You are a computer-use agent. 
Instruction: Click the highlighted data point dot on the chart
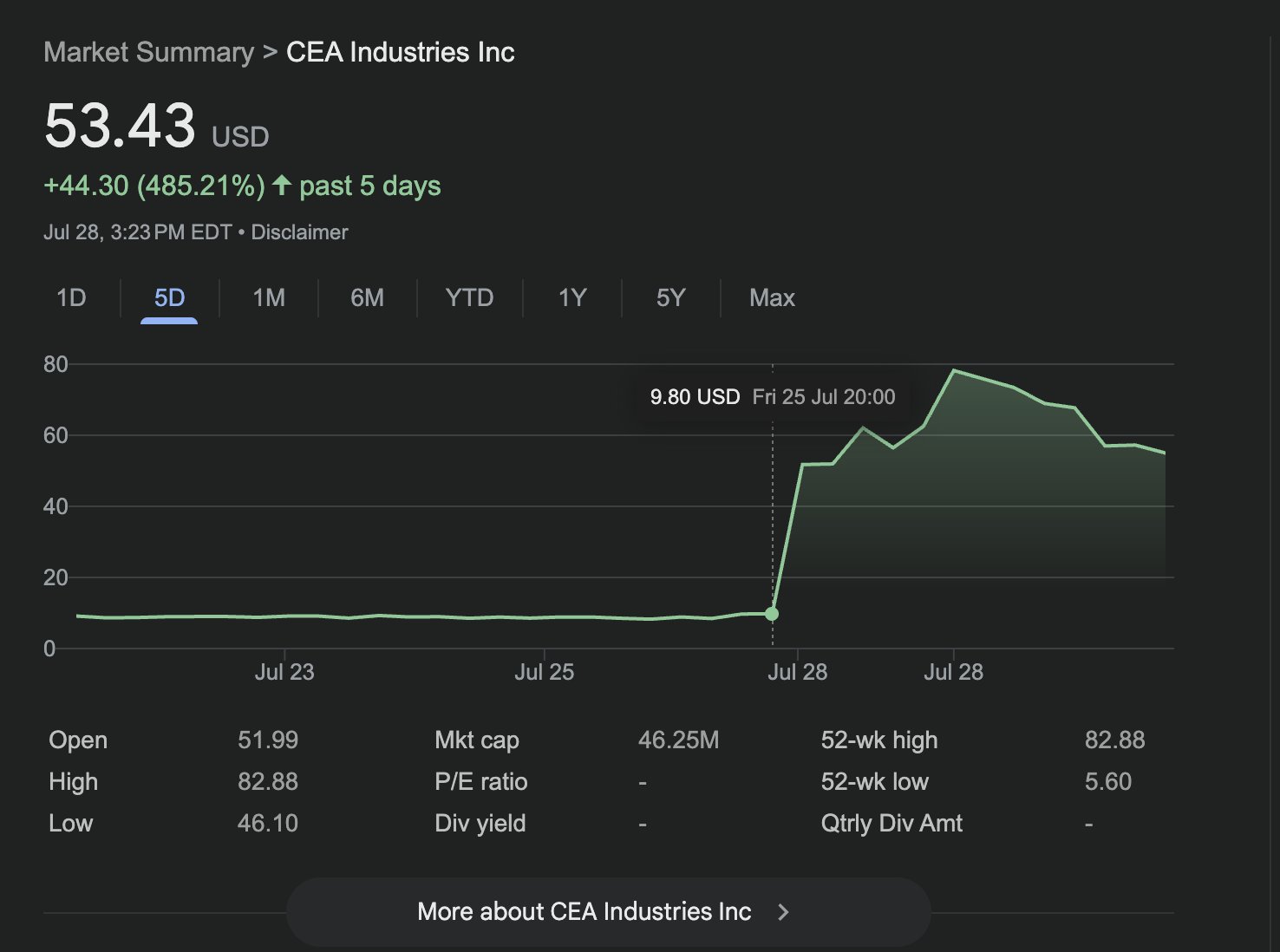click(x=772, y=614)
